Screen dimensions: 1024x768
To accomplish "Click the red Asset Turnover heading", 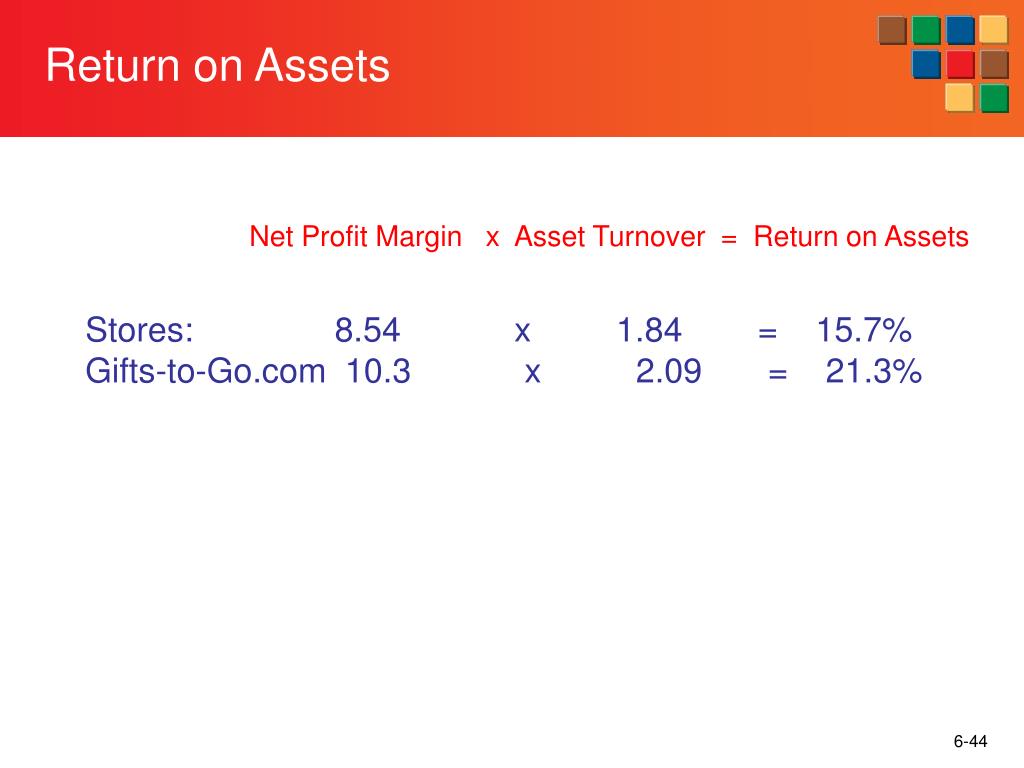I will point(609,236).
